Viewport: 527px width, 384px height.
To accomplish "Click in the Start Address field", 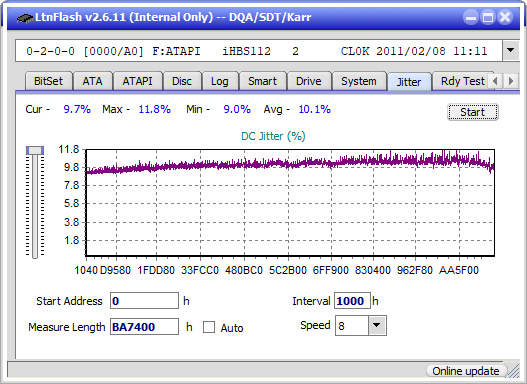I will tap(144, 301).
